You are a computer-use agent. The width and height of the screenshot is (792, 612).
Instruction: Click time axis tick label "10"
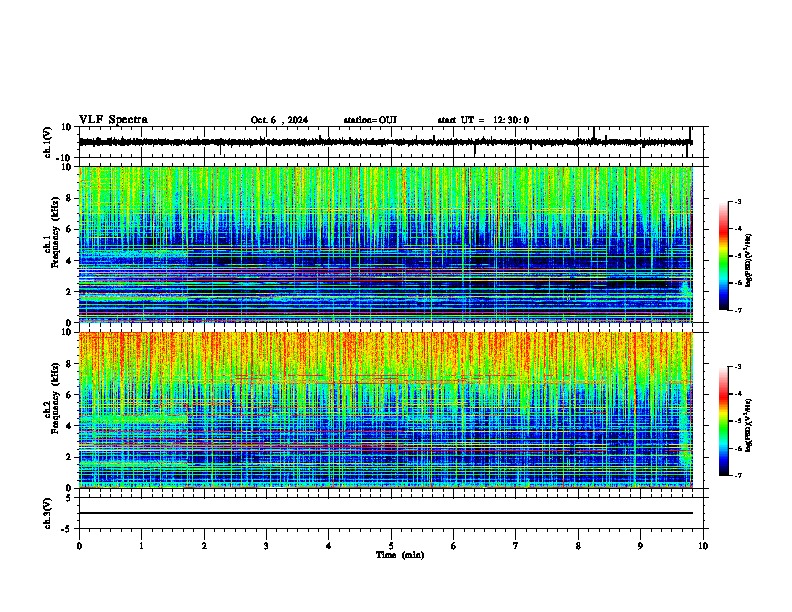pos(703,546)
